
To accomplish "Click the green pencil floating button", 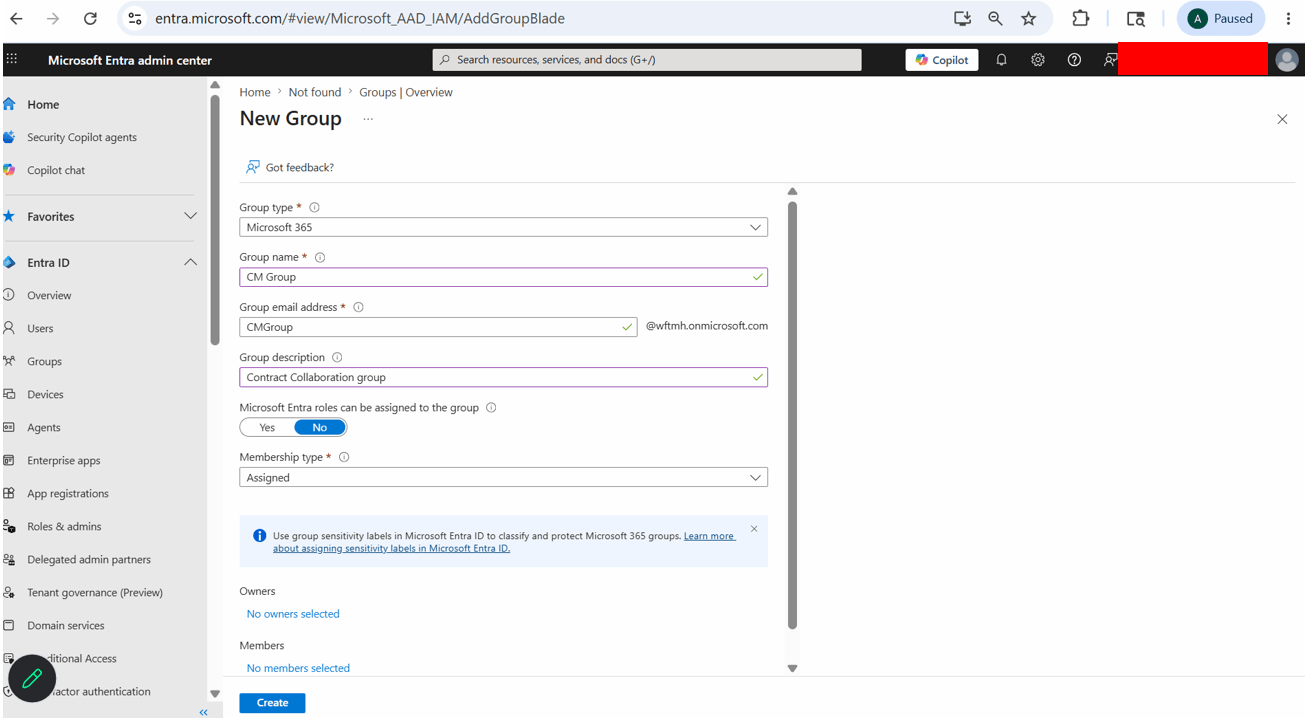I will [32, 678].
